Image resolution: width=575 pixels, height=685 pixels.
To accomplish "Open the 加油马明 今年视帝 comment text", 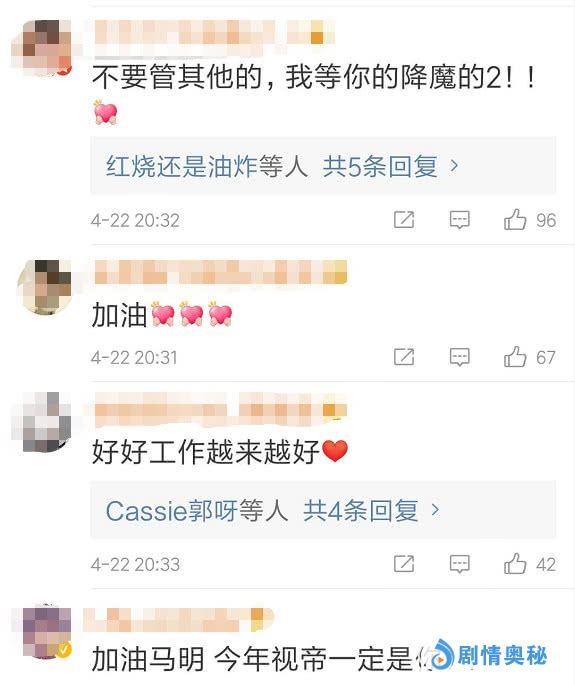I will click(x=258, y=660).
